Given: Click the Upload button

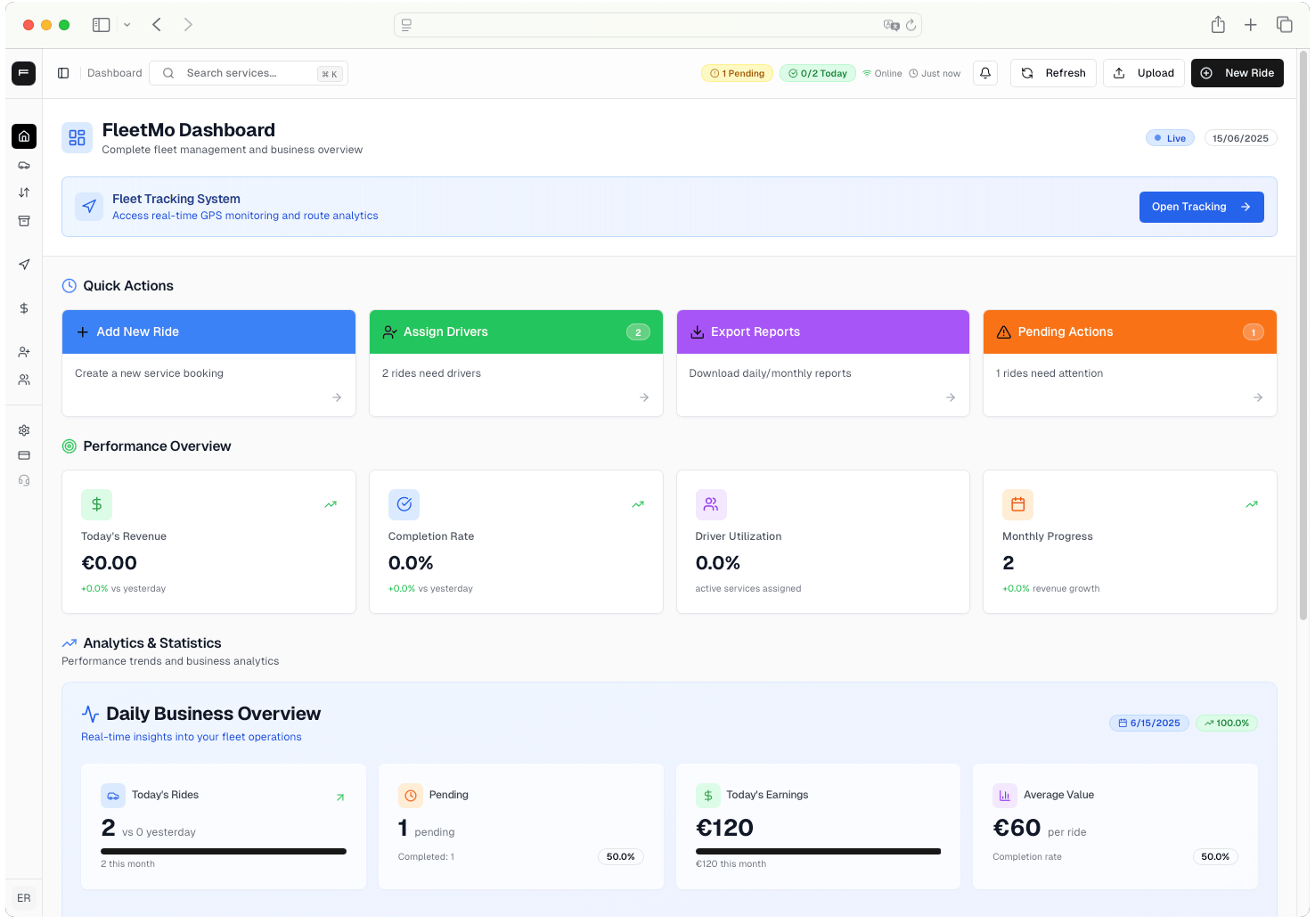Looking at the screenshot, I should click(x=1144, y=73).
